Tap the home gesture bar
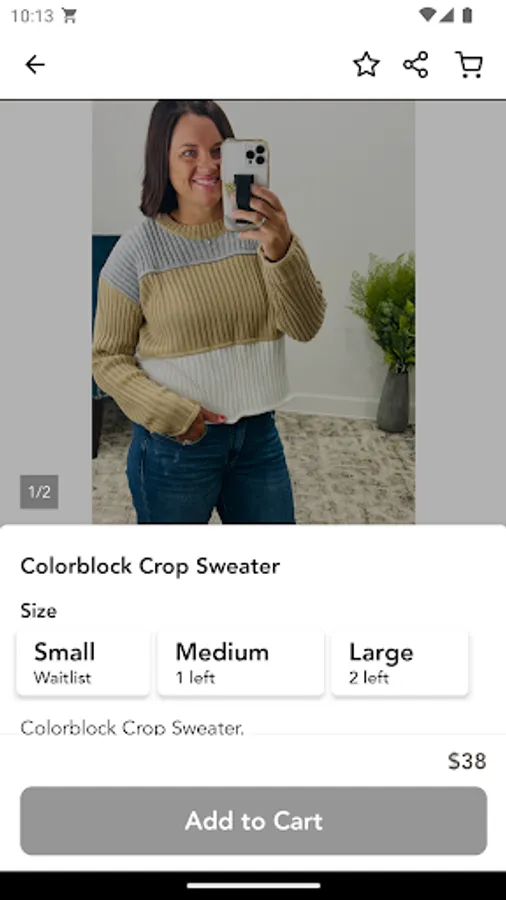The height and width of the screenshot is (900, 506). [254, 886]
